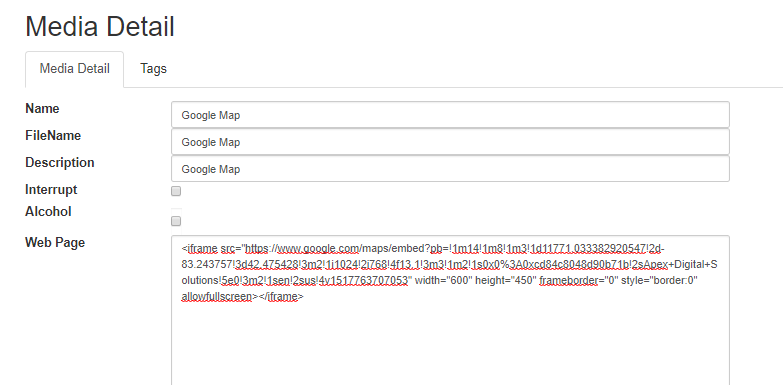The width and height of the screenshot is (783, 385).
Task: Click the Description label
Action: [x=59, y=163]
